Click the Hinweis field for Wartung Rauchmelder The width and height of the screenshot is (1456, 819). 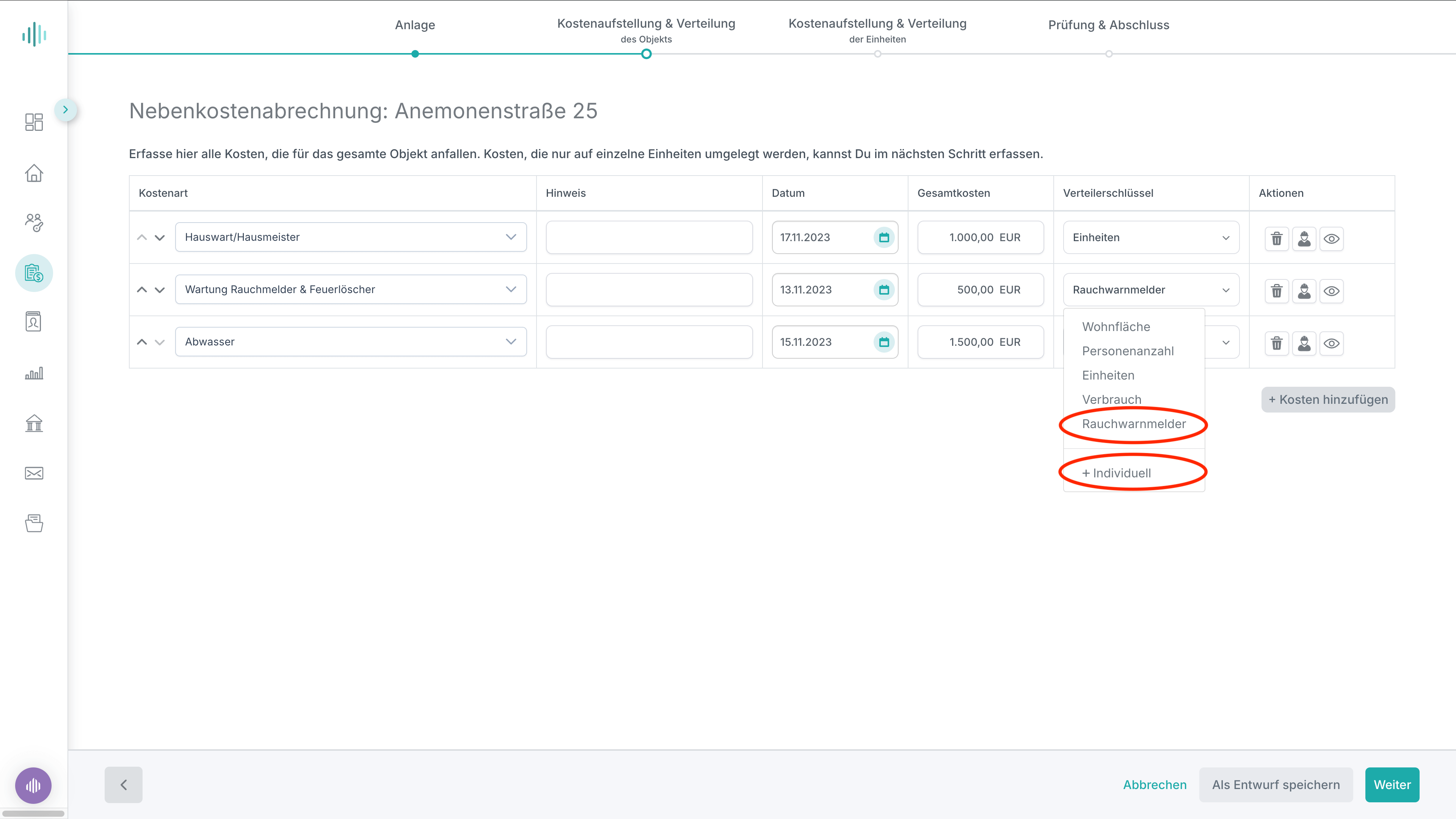tap(649, 290)
